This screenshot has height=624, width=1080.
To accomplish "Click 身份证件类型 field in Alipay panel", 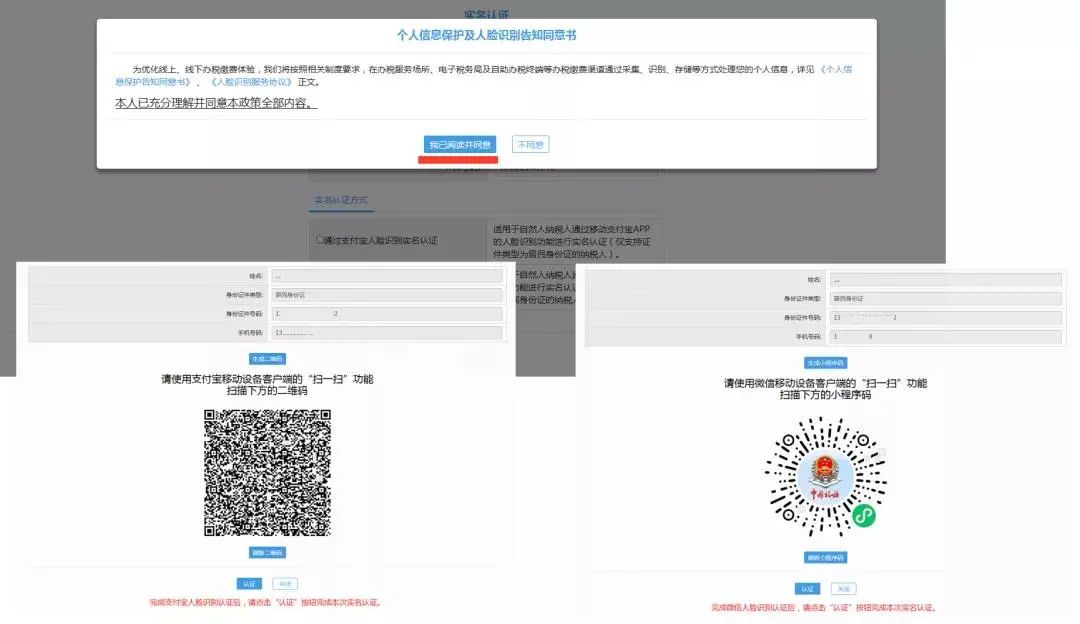I will pos(386,295).
